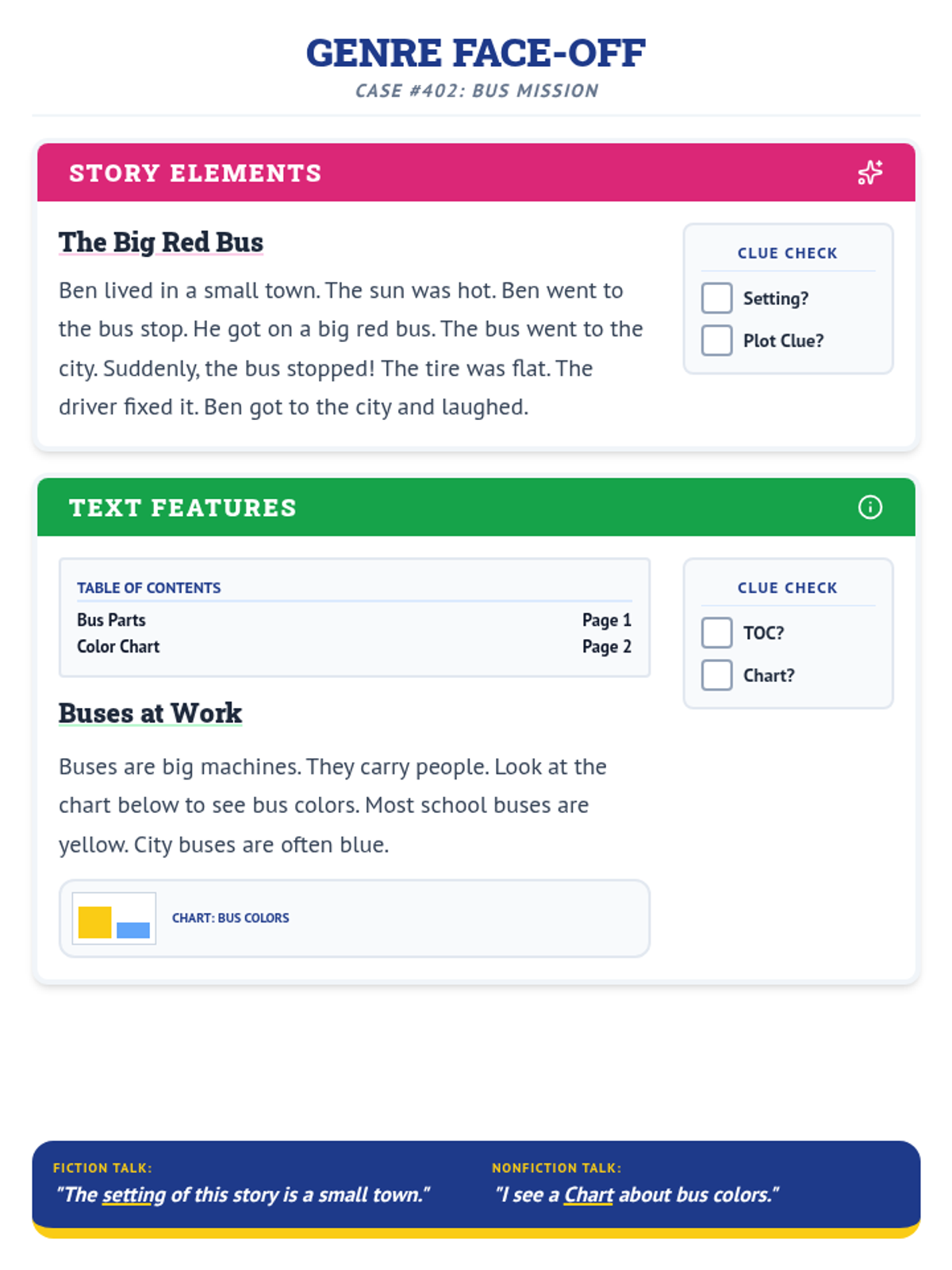Tick the TOC? checkbox

[716, 633]
